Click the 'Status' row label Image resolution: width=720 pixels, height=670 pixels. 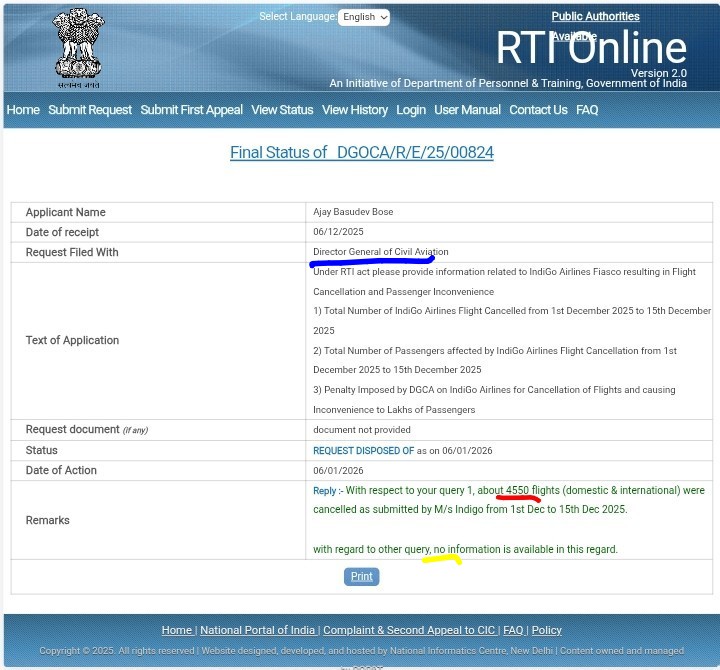42,450
